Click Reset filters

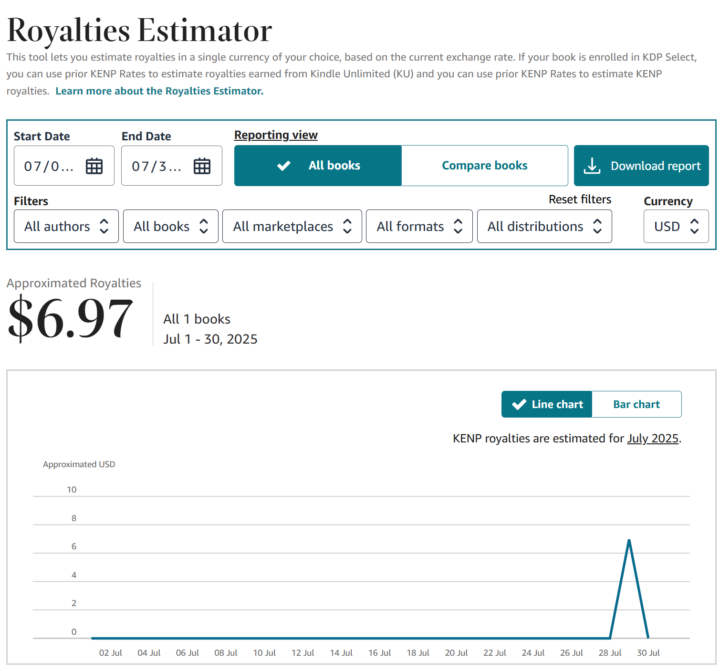[x=579, y=199]
